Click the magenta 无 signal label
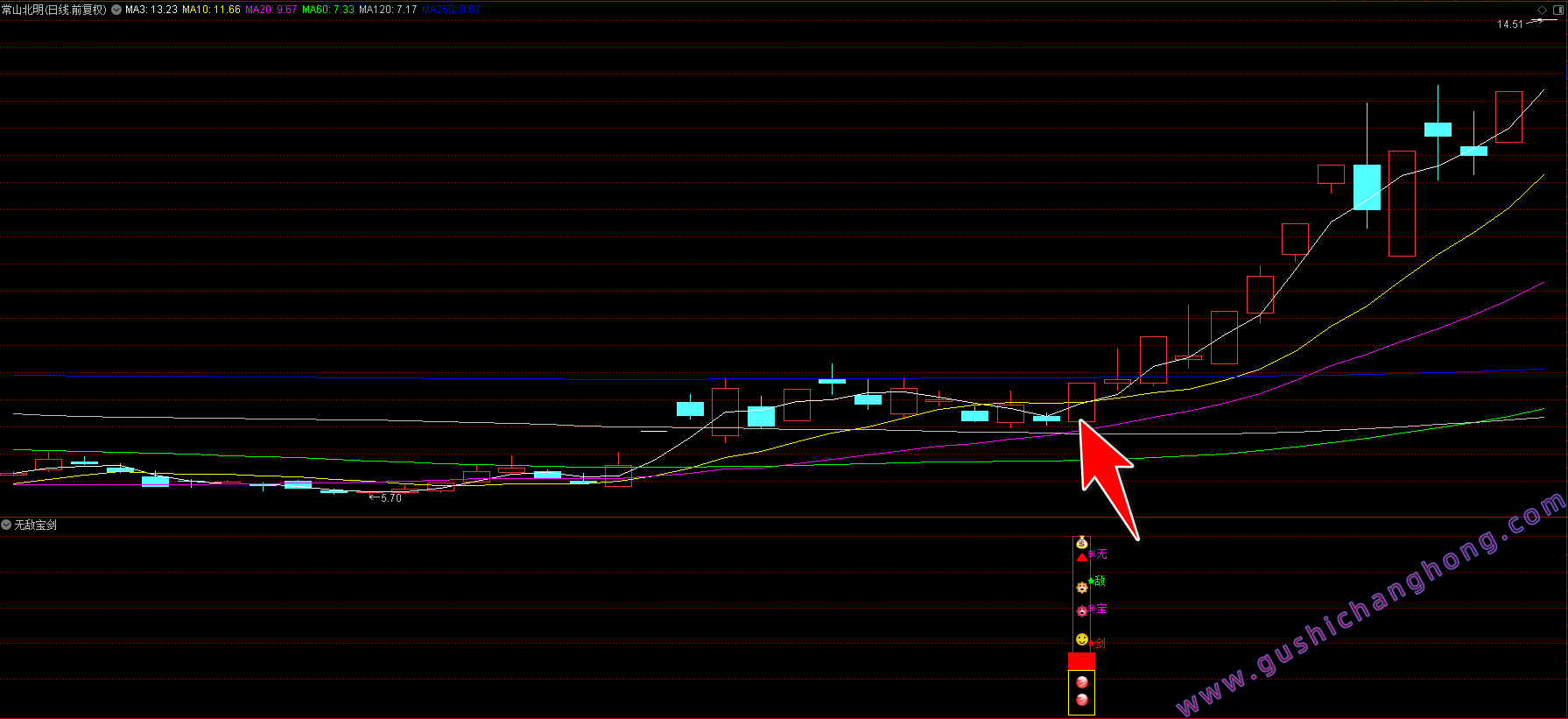Image resolution: width=1568 pixels, height=719 pixels. (1101, 553)
